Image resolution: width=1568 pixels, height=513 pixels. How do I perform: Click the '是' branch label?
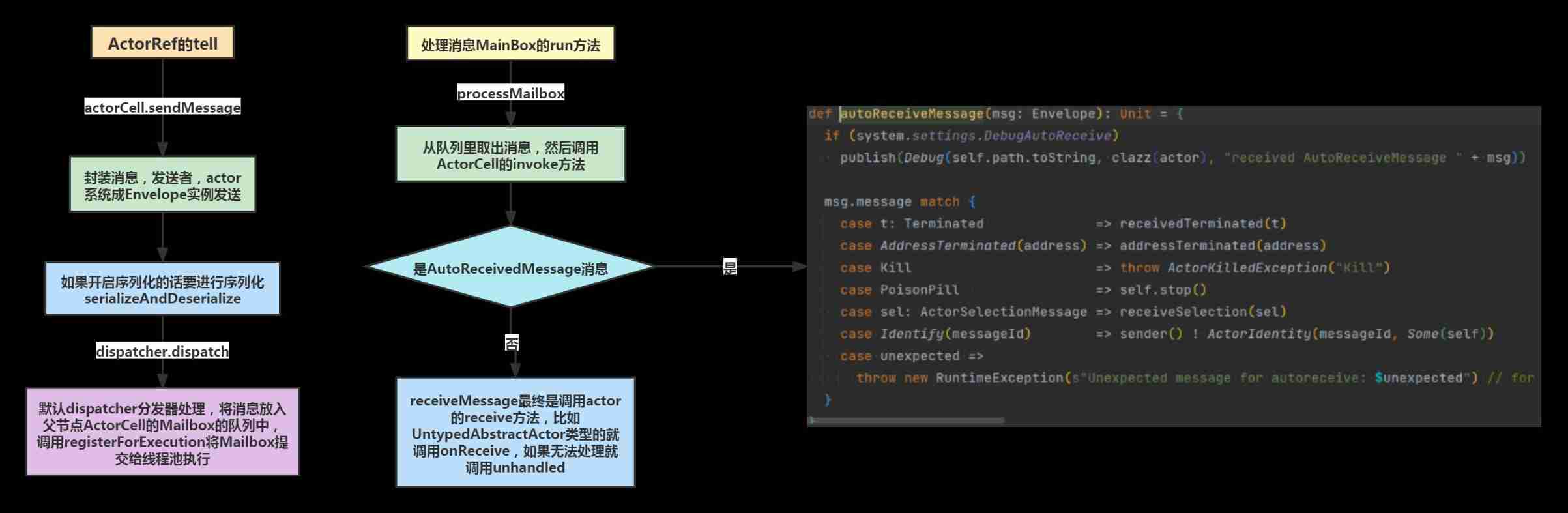(730, 267)
